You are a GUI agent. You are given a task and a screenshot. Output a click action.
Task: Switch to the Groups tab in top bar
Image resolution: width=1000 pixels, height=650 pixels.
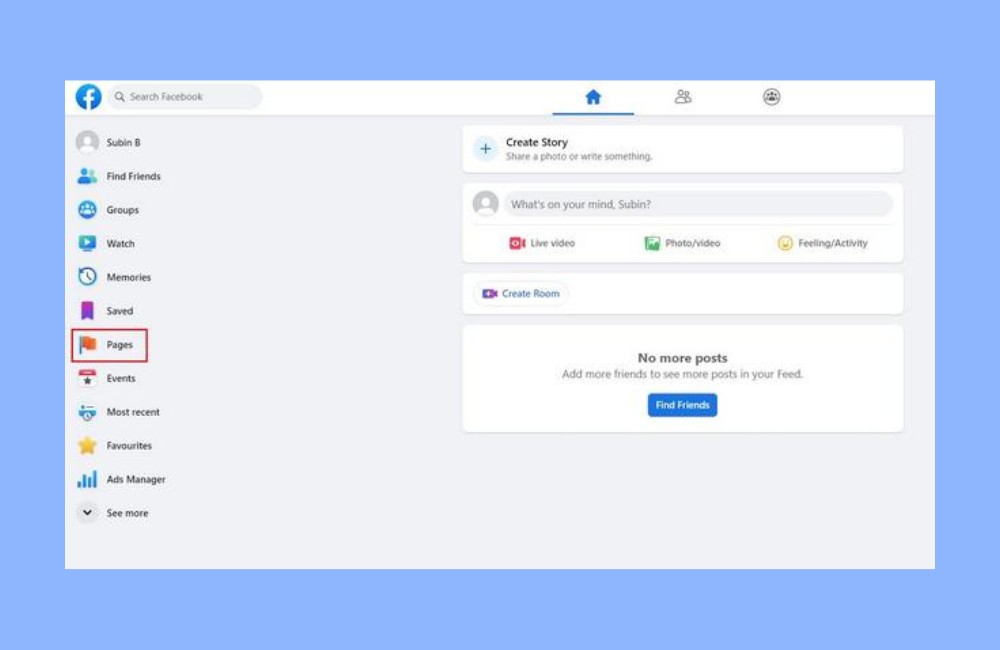[x=772, y=97]
